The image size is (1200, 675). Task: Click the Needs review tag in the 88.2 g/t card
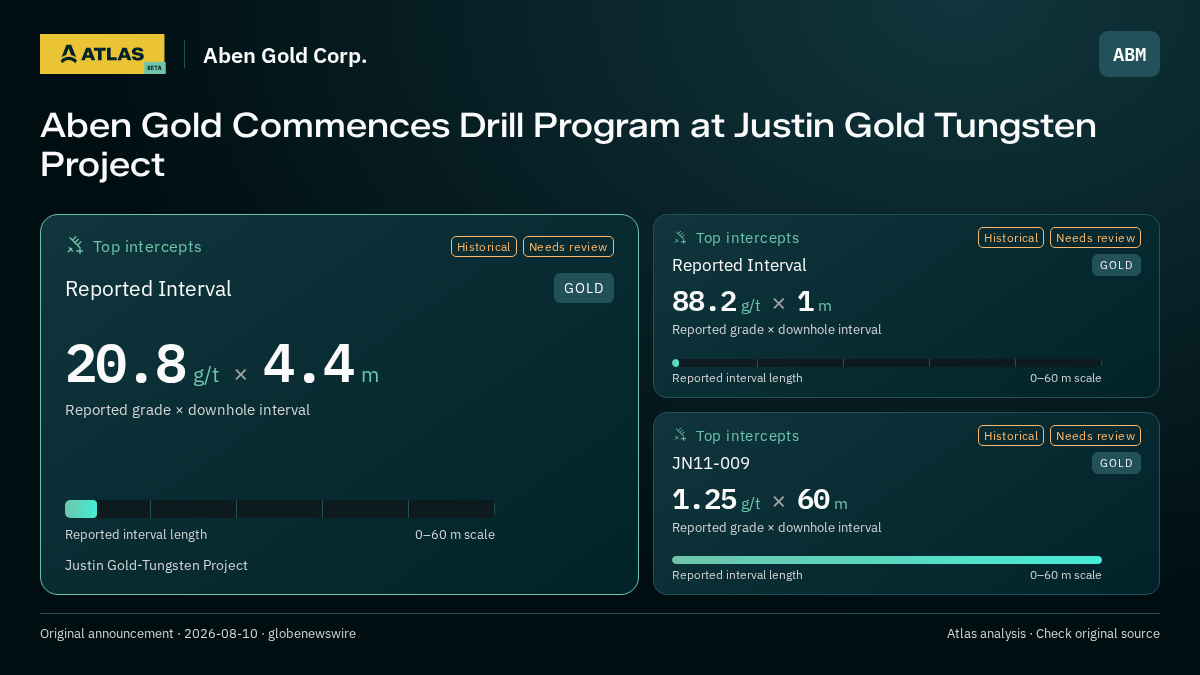tap(1095, 238)
